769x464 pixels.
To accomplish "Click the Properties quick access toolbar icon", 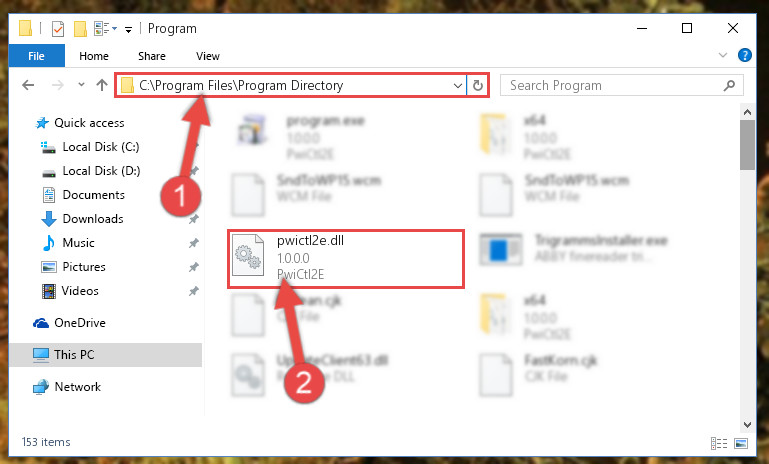I will tap(57, 29).
